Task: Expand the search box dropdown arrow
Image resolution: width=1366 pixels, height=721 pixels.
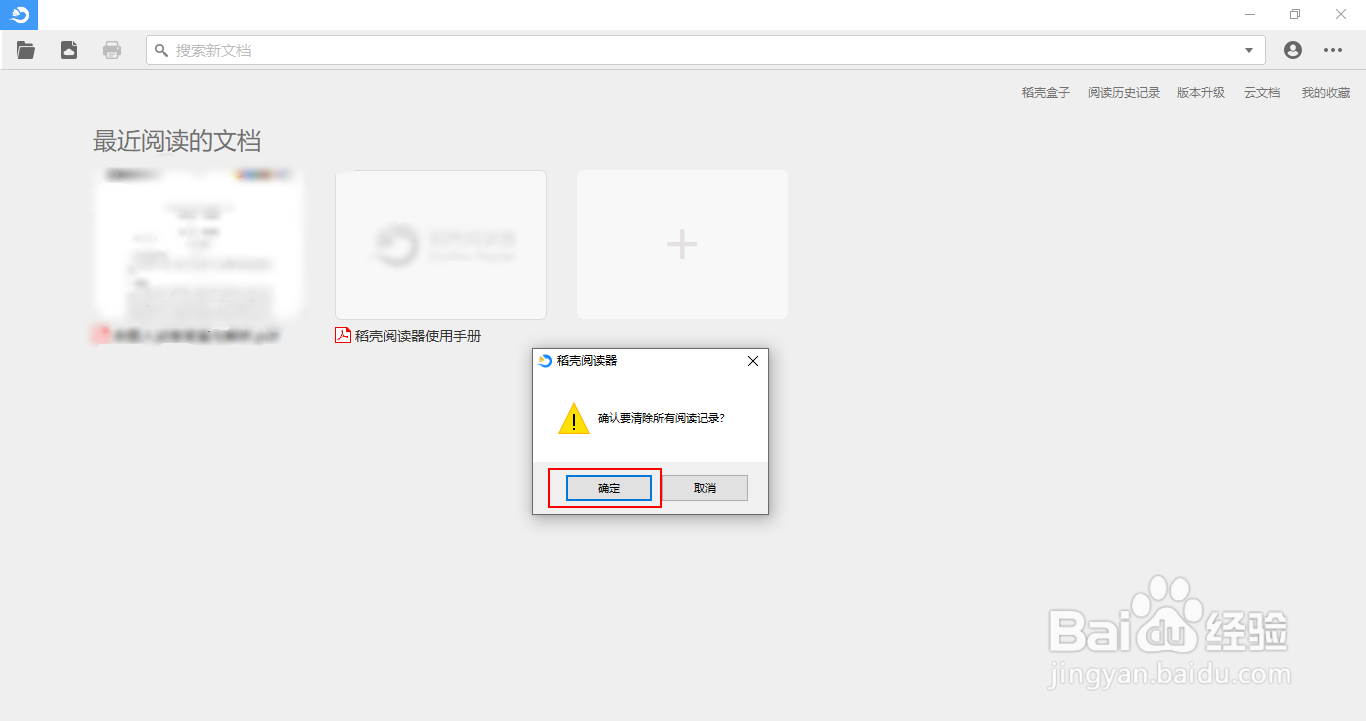Action: pos(1249,50)
